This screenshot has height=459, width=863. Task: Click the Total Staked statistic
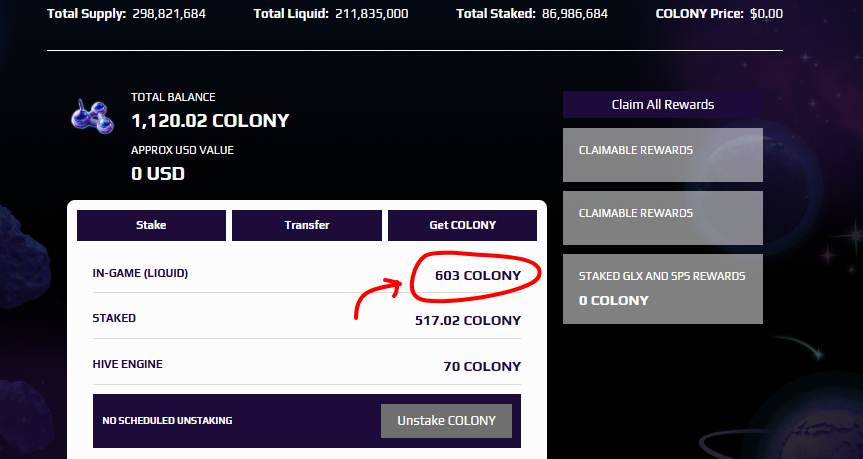528,14
